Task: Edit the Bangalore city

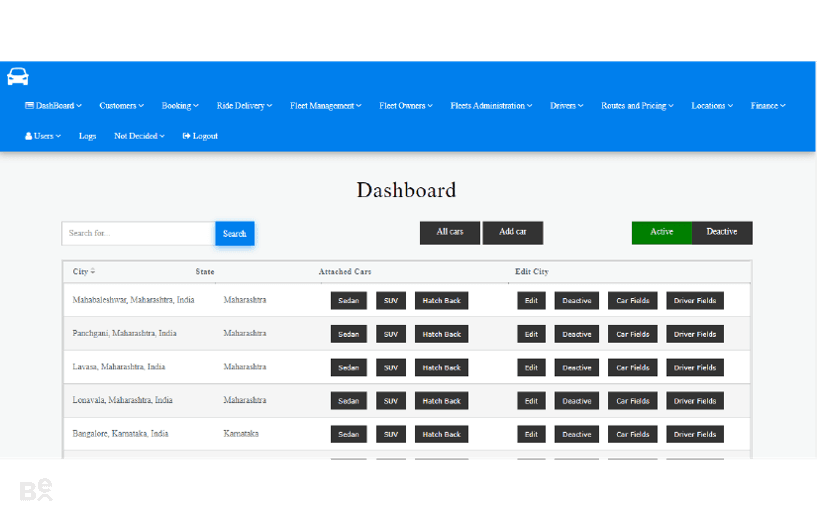Action: click(531, 434)
